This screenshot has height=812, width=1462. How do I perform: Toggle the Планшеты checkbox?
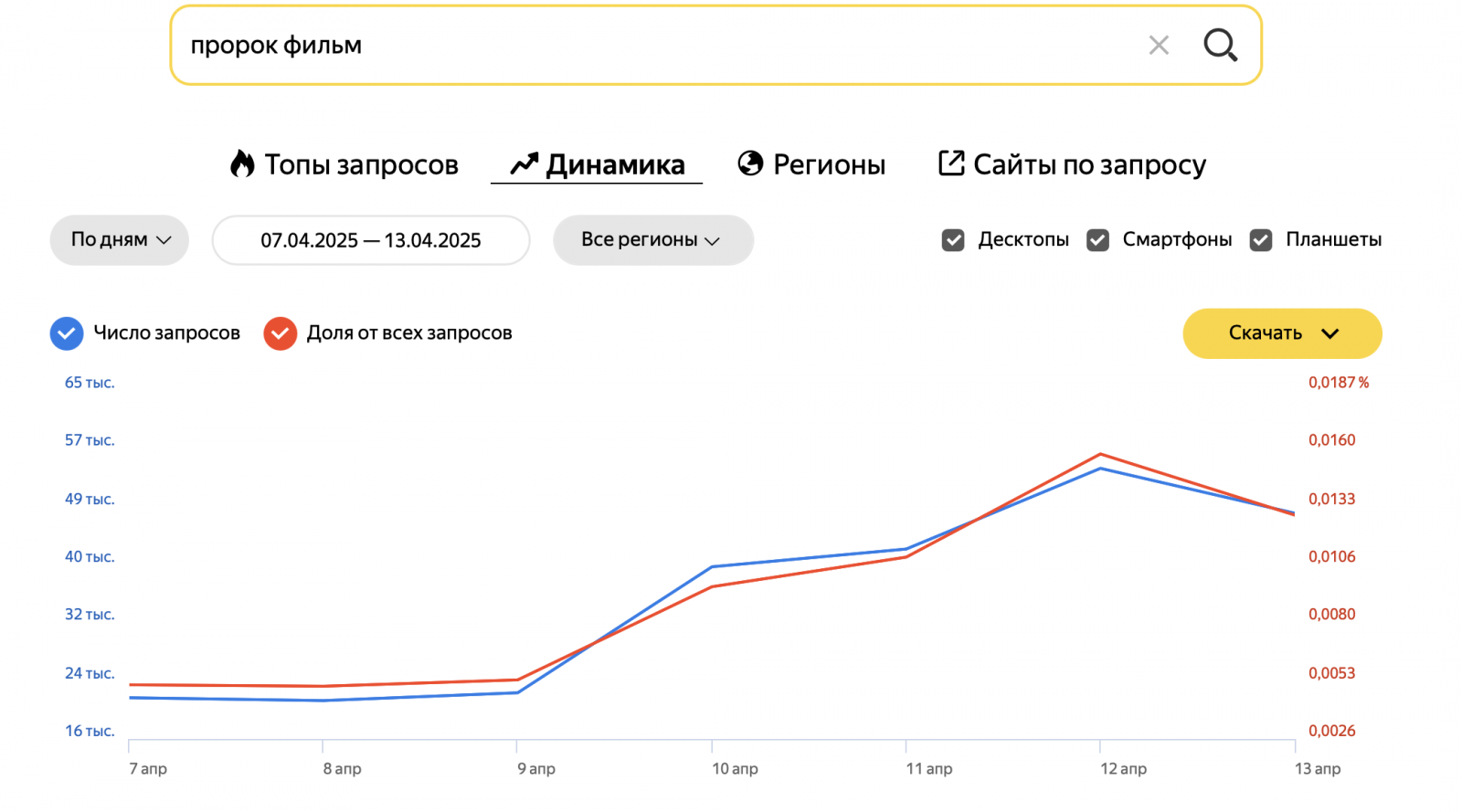coord(1261,240)
